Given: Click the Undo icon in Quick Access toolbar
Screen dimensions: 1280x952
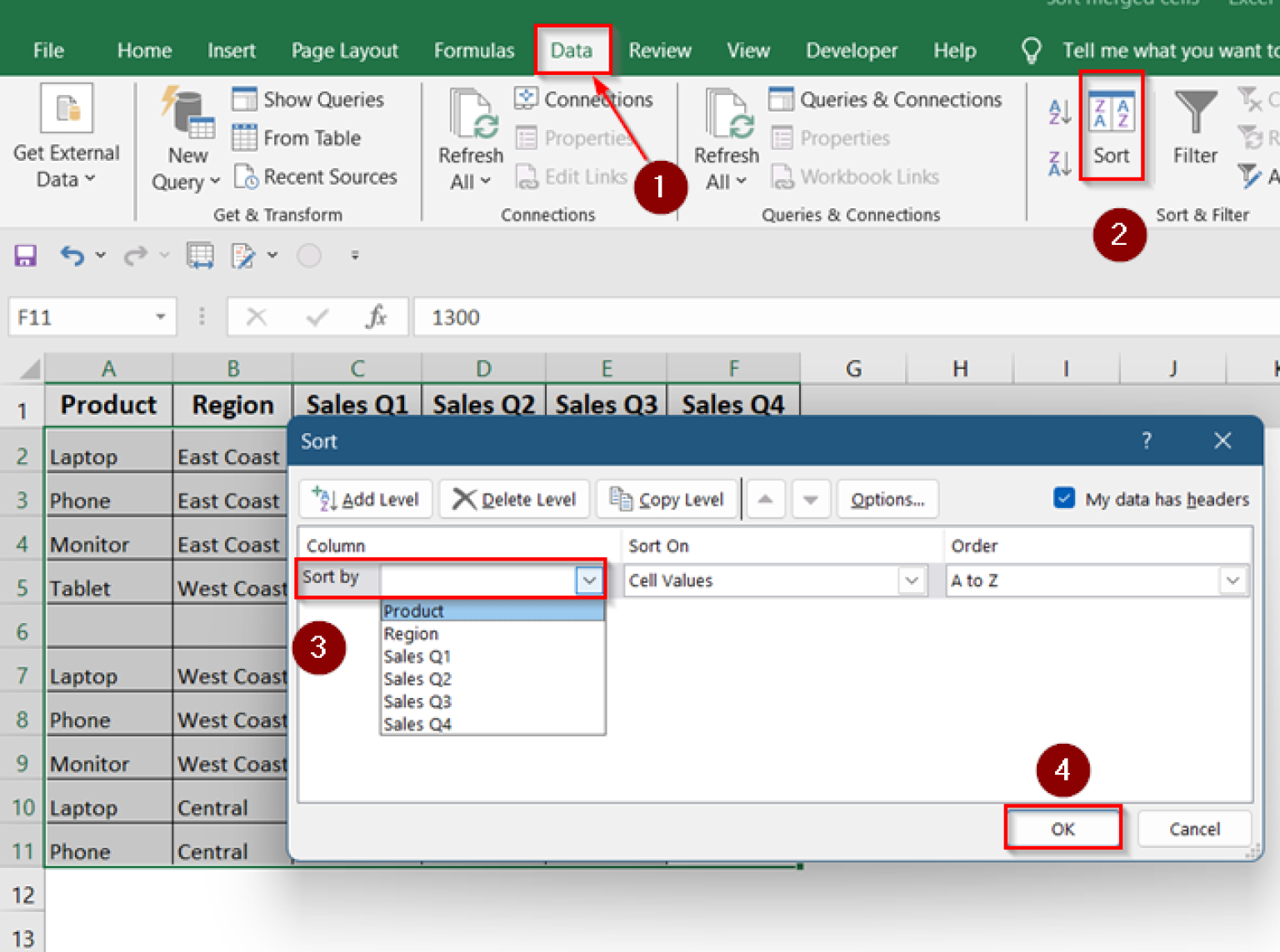Looking at the screenshot, I should (x=72, y=255).
